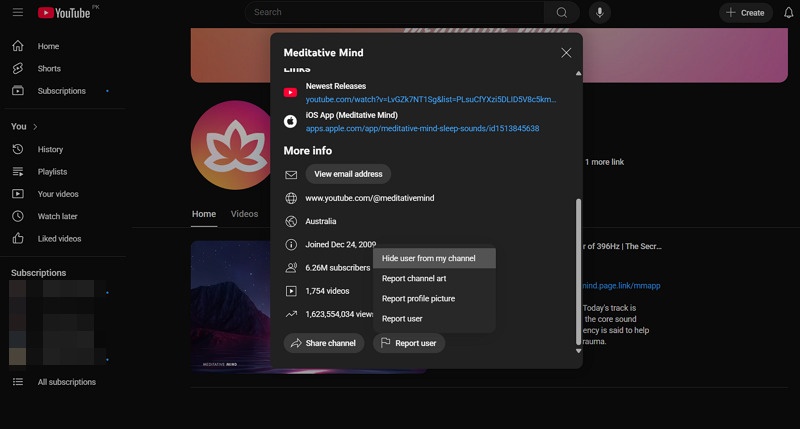Click the subscribers people icon
The width and height of the screenshot is (800, 429).
291,268
